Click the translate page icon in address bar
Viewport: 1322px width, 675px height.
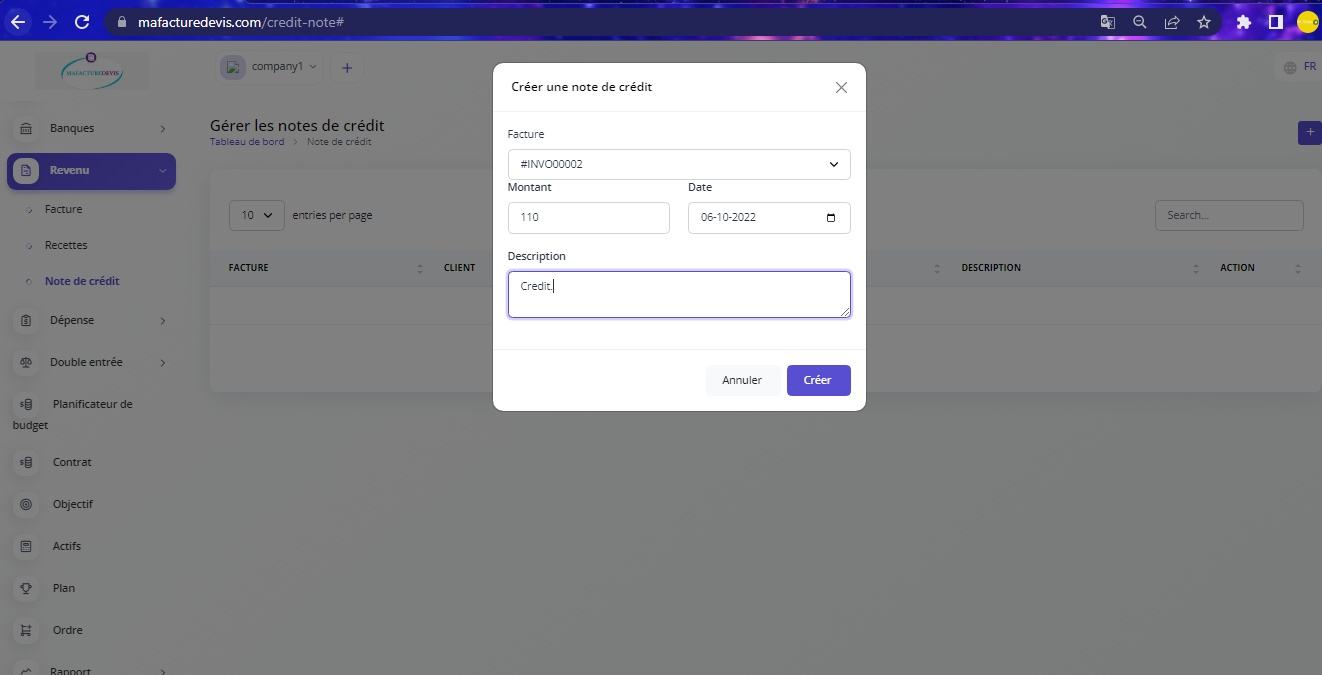click(x=1107, y=22)
